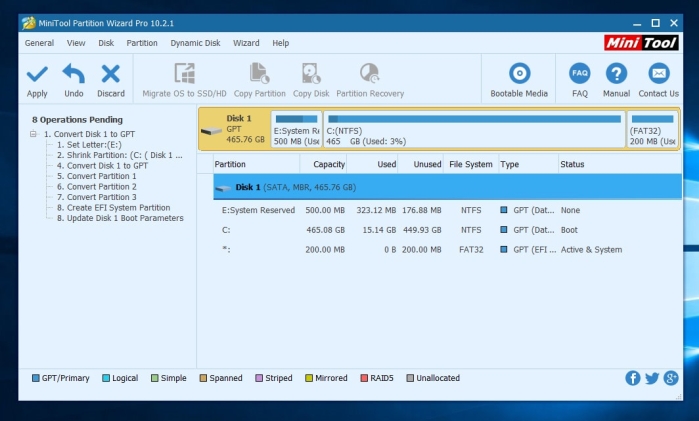Viewport: 699px width, 421px height.
Task: Click the app icon in title bar
Action: [29, 23]
